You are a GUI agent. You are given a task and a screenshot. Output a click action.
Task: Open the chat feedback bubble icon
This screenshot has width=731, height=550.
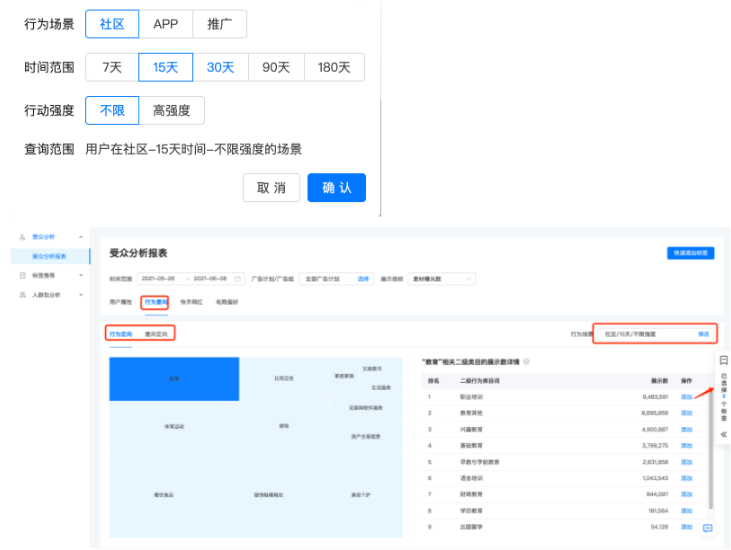[708, 528]
